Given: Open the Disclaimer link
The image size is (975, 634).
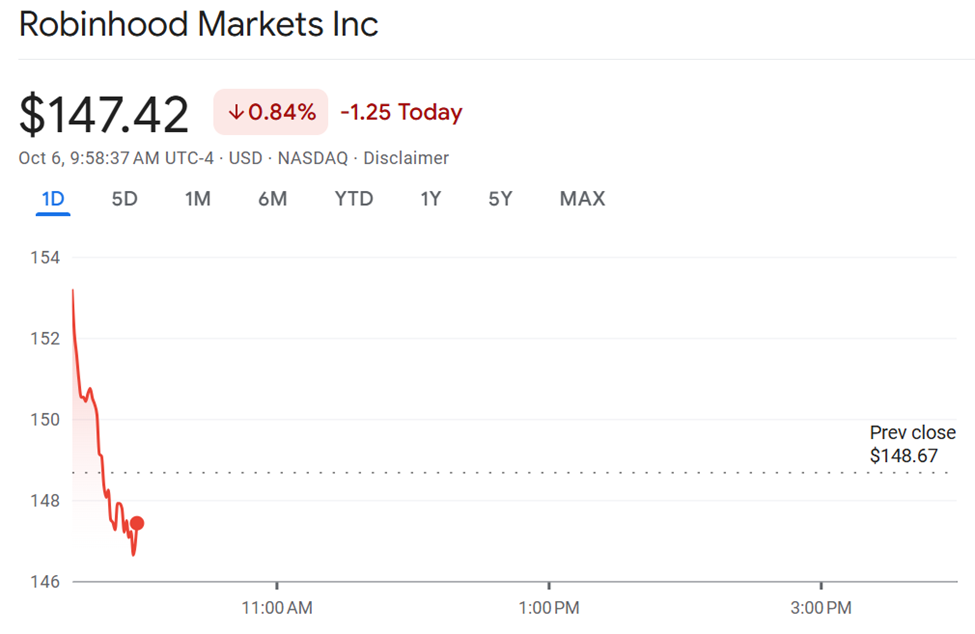Looking at the screenshot, I should point(406,158).
